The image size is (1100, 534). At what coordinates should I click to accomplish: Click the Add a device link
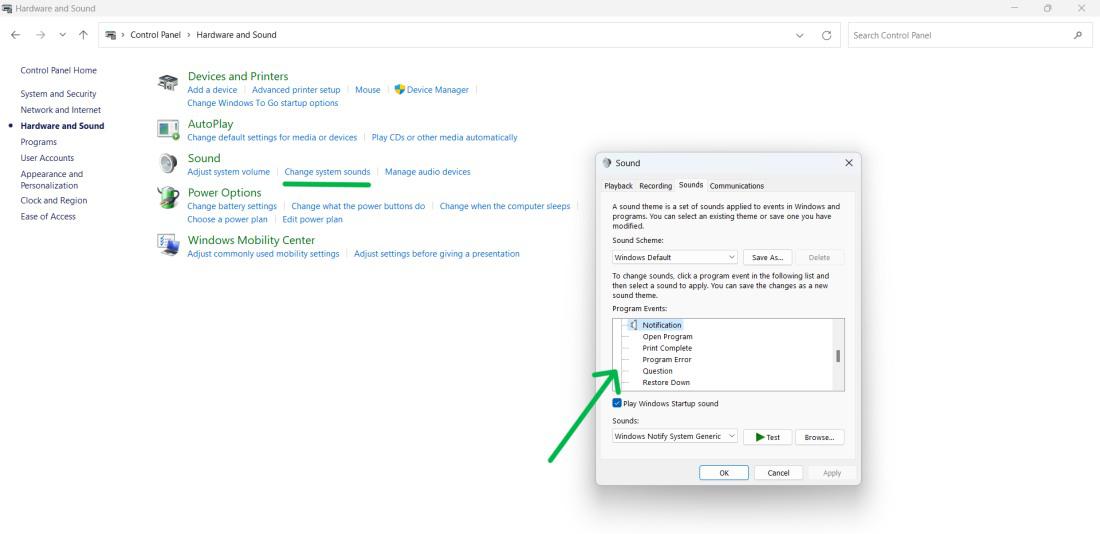tap(212, 90)
